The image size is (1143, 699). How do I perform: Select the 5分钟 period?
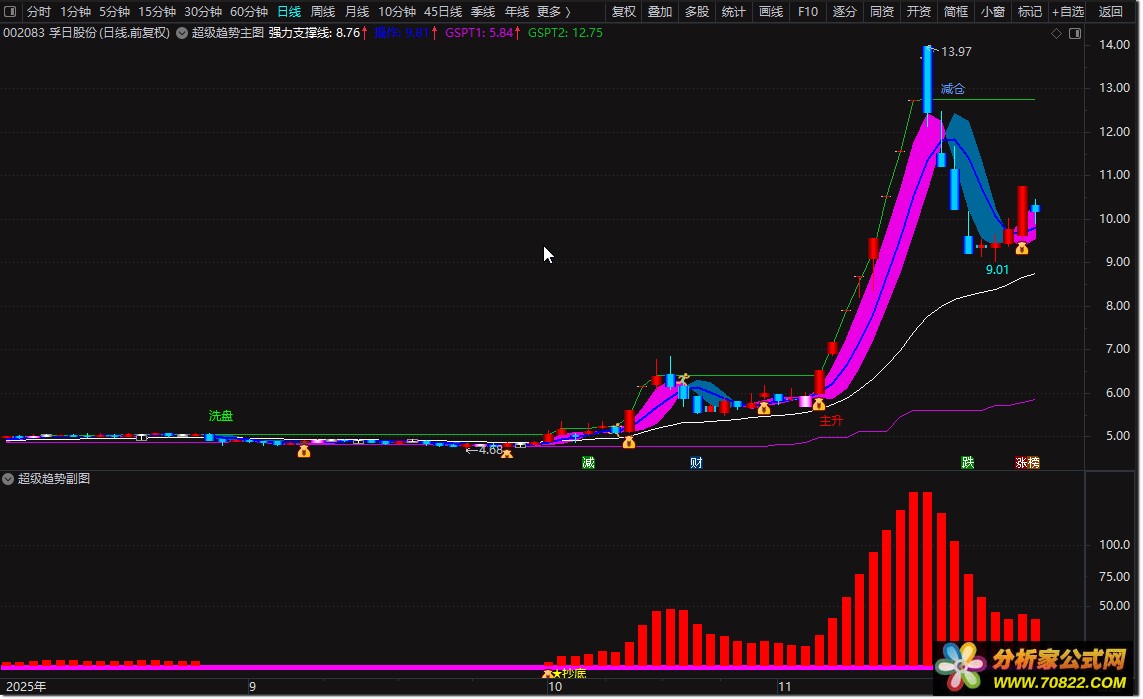pos(114,12)
